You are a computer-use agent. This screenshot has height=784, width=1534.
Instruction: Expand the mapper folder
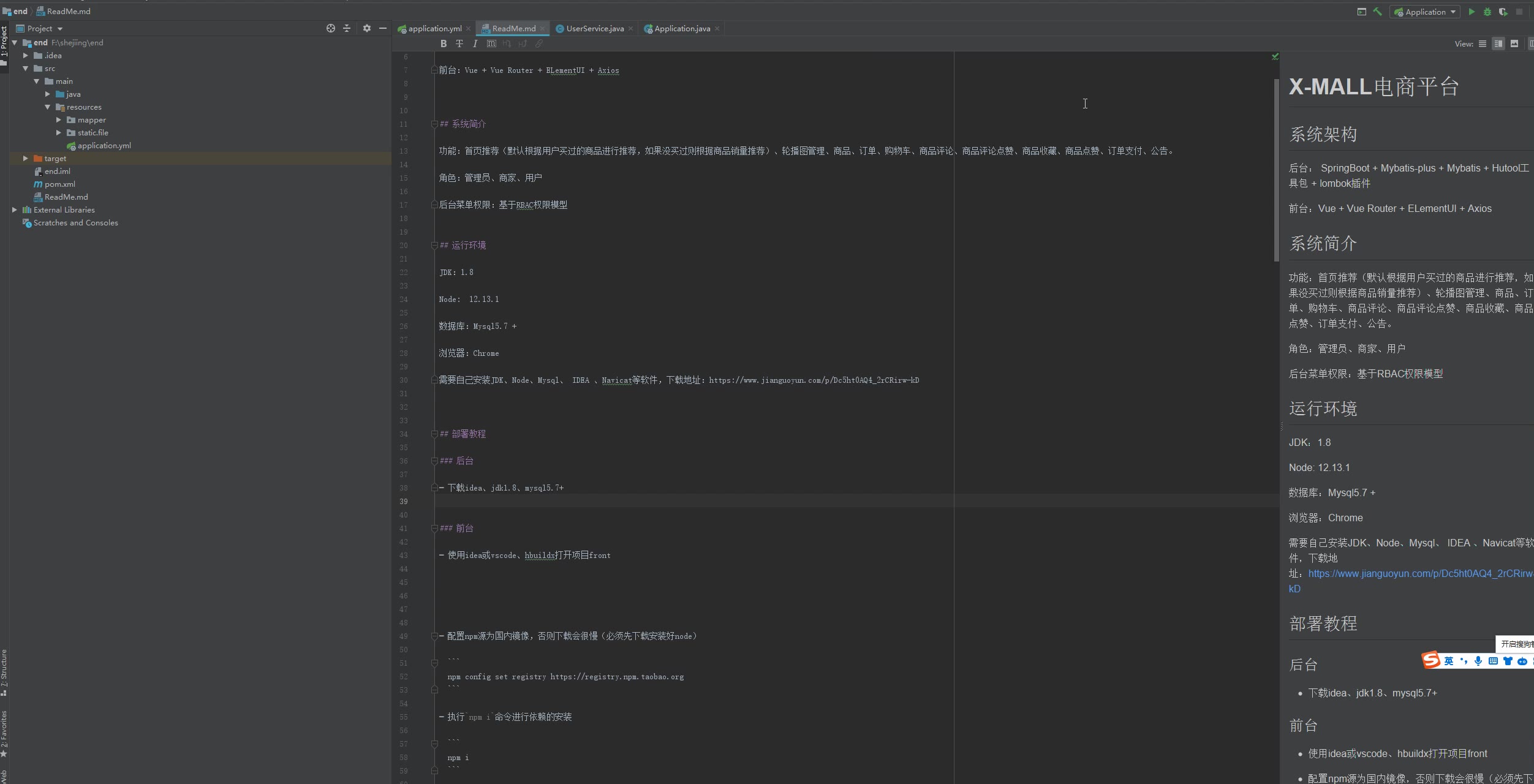click(x=59, y=119)
